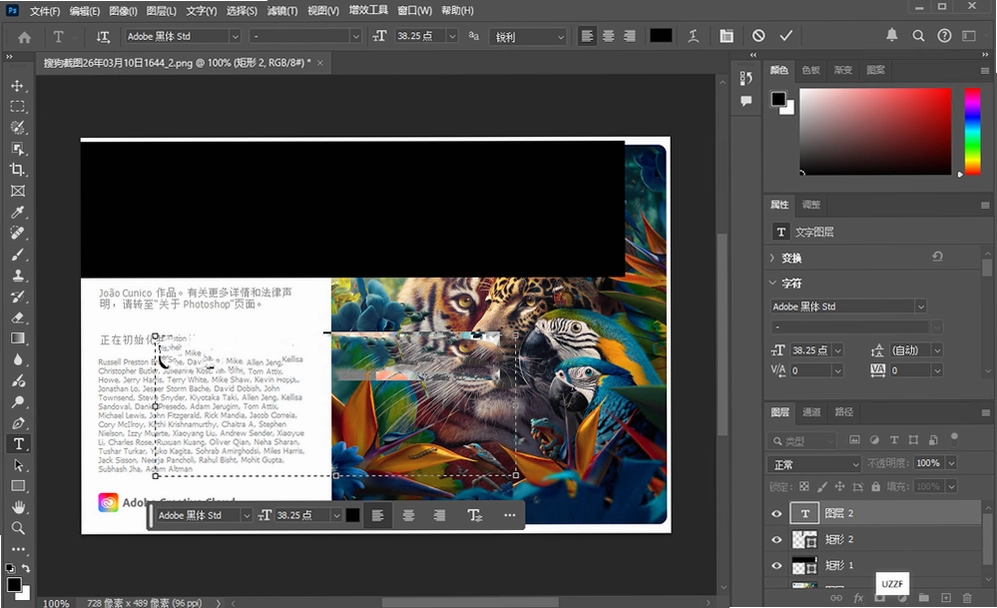Open the layer blend mode 正常 dropdown
The image size is (997, 608).
pyautogui.click(x=814, y=464)
